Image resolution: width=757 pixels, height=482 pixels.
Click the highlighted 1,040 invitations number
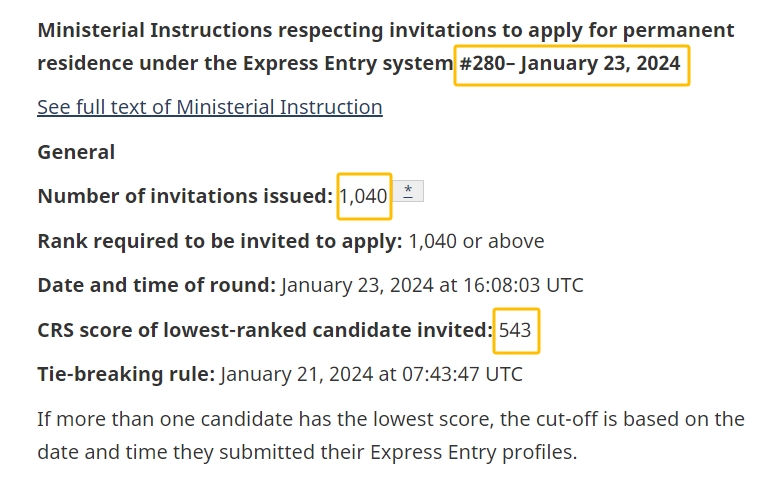click(x=363, y=196)
